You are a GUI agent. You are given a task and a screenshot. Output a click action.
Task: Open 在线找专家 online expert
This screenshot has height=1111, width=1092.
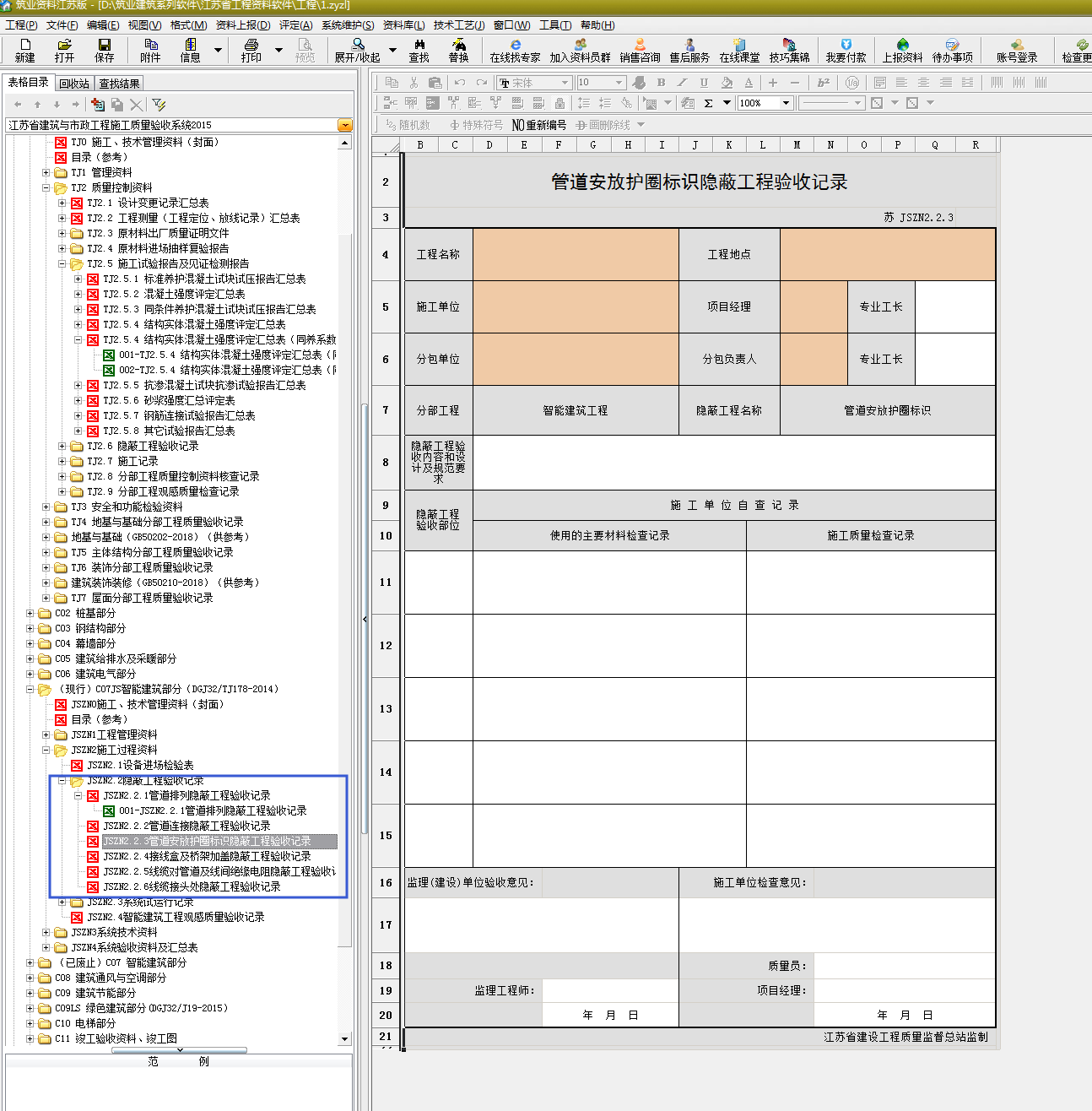pyautogui.click(x=515, y=50)
